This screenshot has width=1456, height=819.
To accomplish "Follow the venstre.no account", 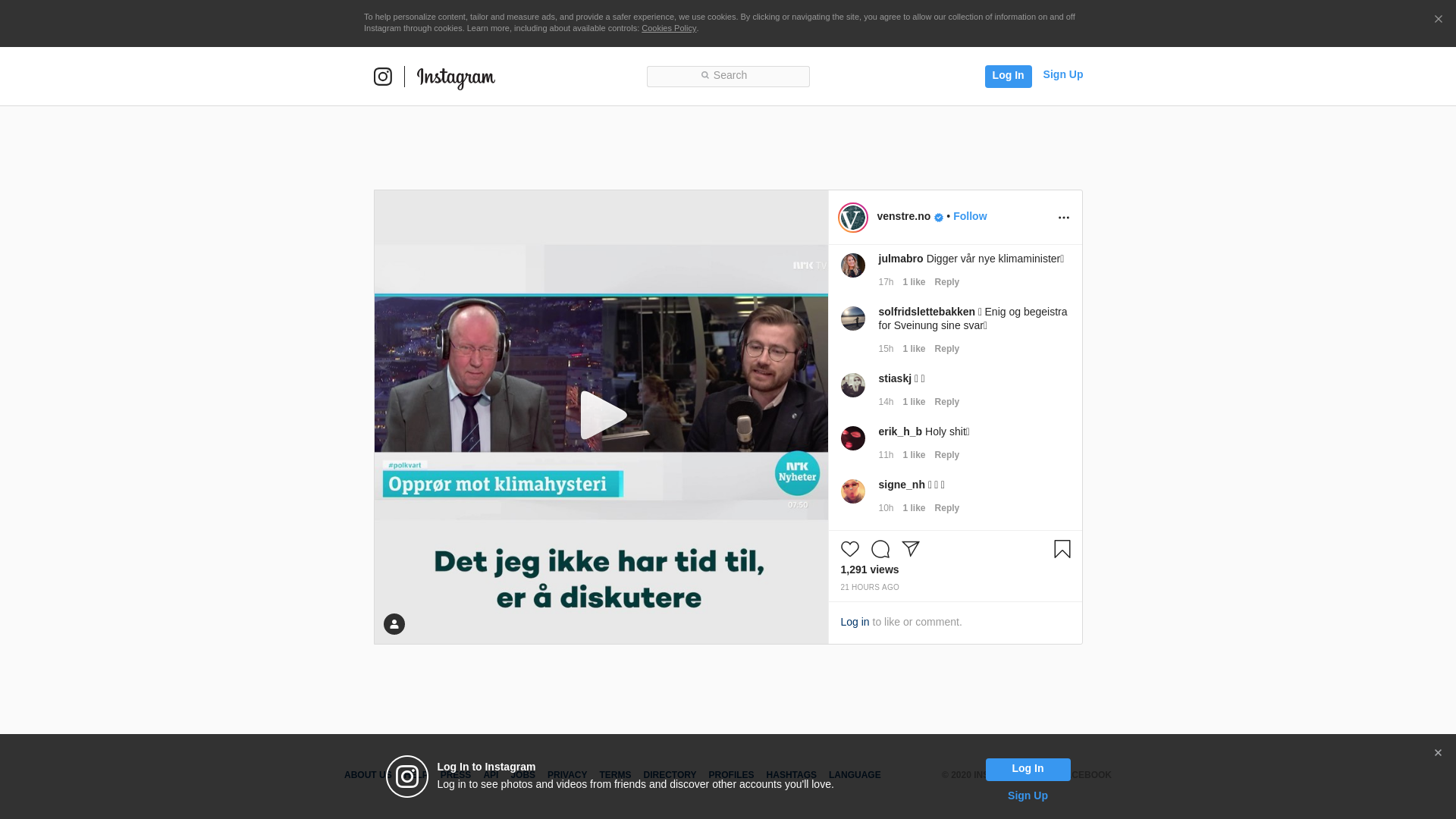I will point(970,216).
